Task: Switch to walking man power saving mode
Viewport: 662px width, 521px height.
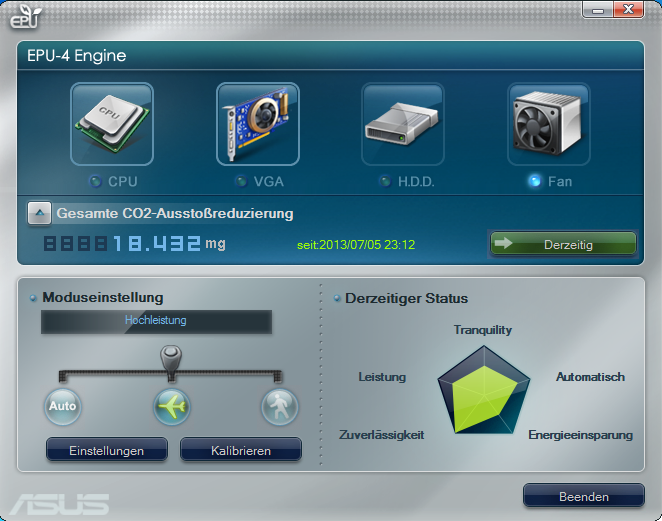Action: 279,407
